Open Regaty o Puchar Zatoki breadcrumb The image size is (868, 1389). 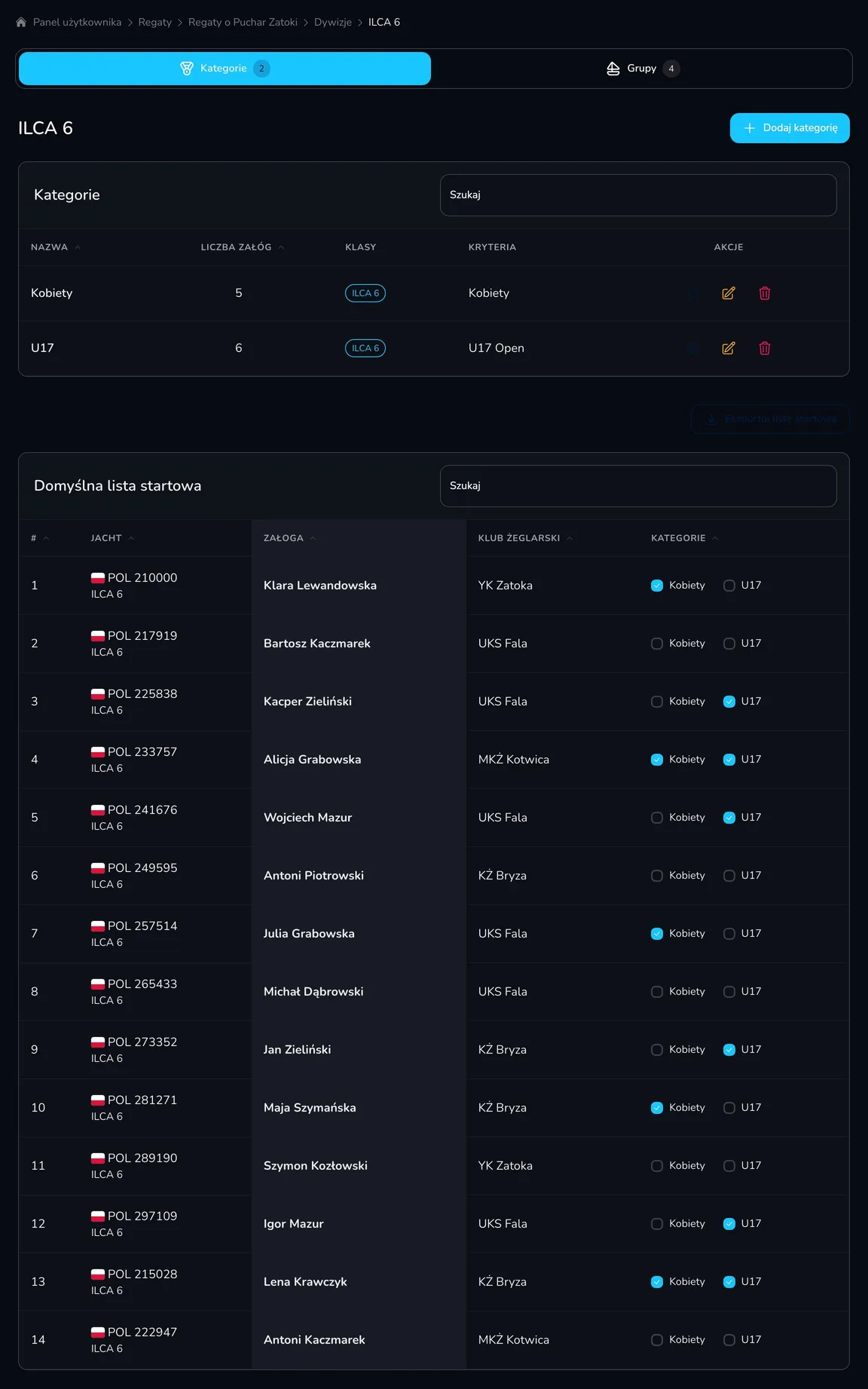[243, 23]
